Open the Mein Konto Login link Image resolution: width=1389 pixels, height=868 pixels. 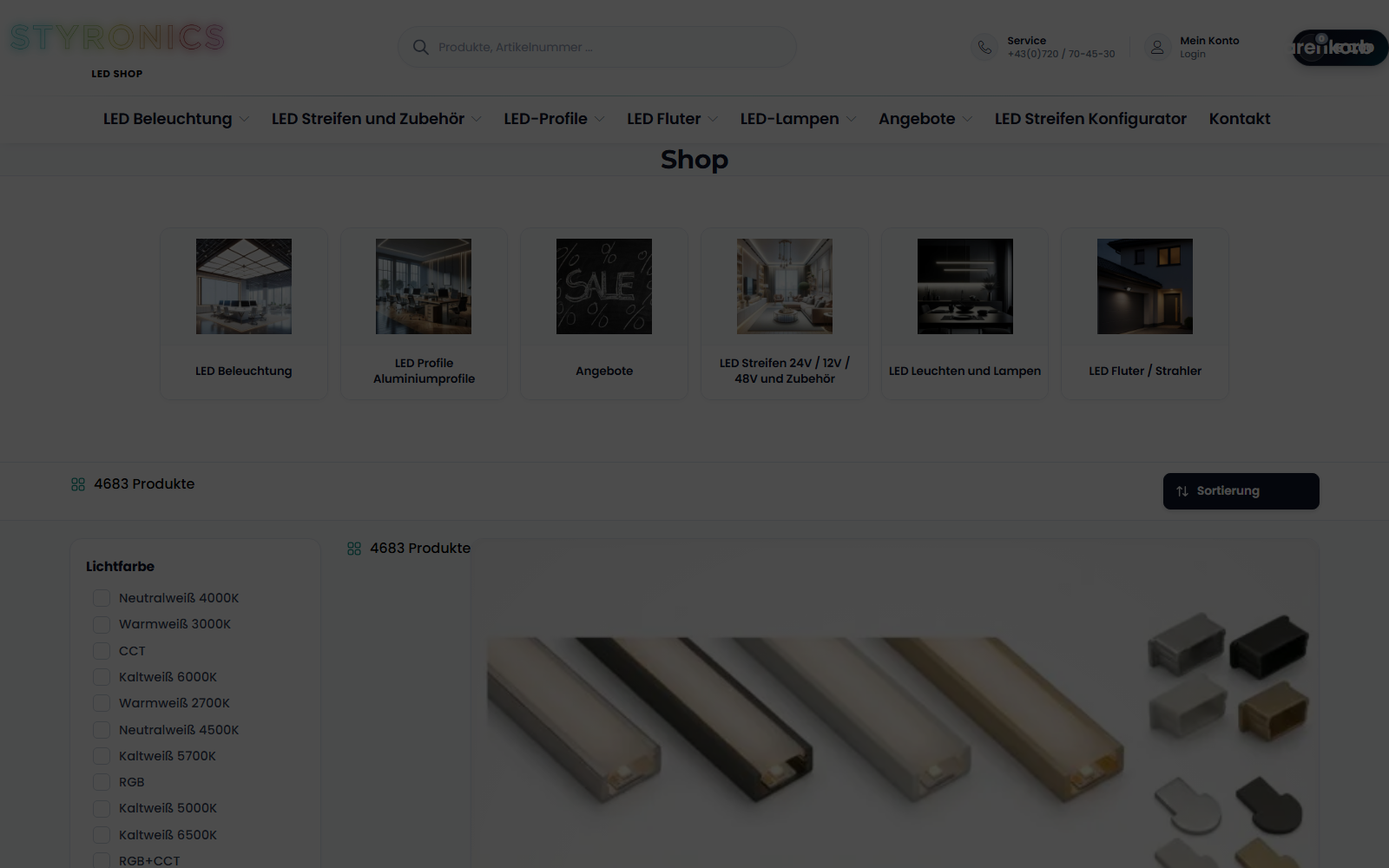click(x=1193, y=54)
